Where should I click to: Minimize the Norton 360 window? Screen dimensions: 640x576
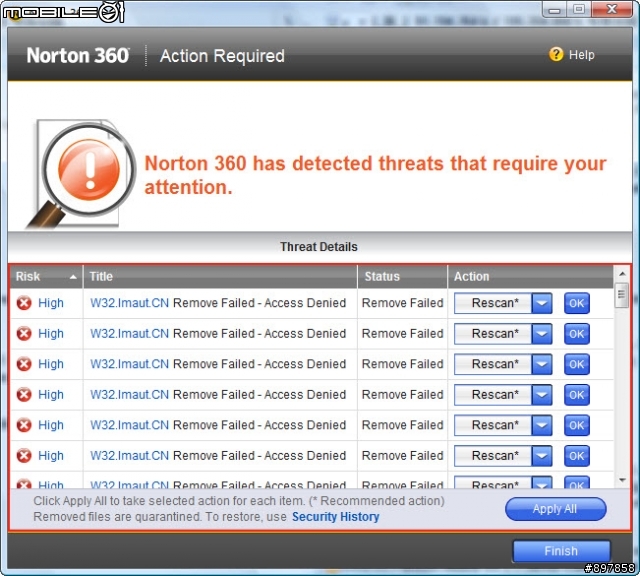coord(554,9)
